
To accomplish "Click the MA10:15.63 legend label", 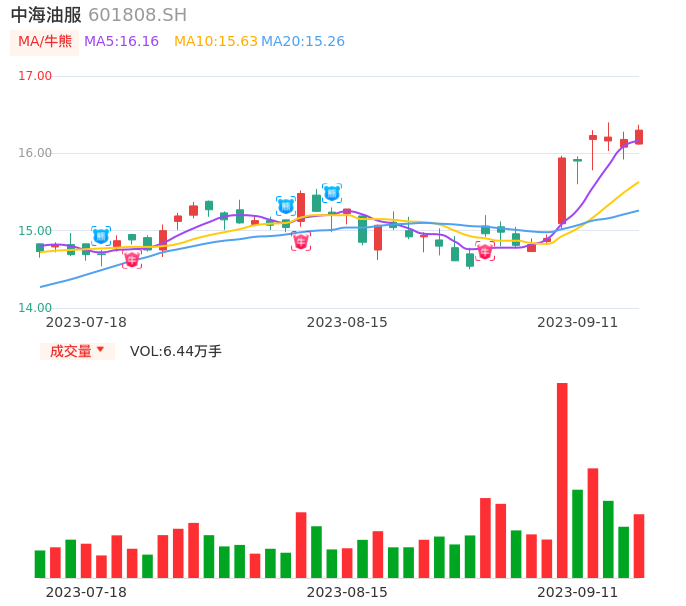I will (216, 42).
